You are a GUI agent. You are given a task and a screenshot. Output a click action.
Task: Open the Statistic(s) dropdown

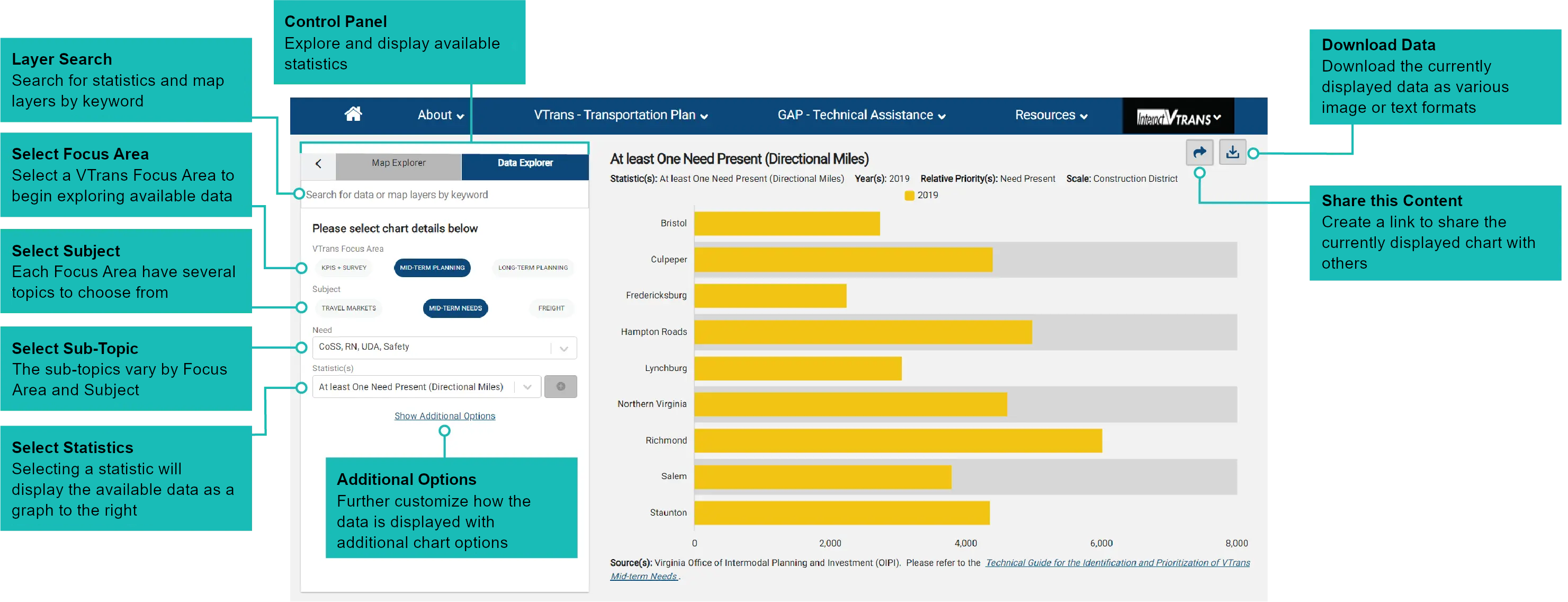[527, 387]
